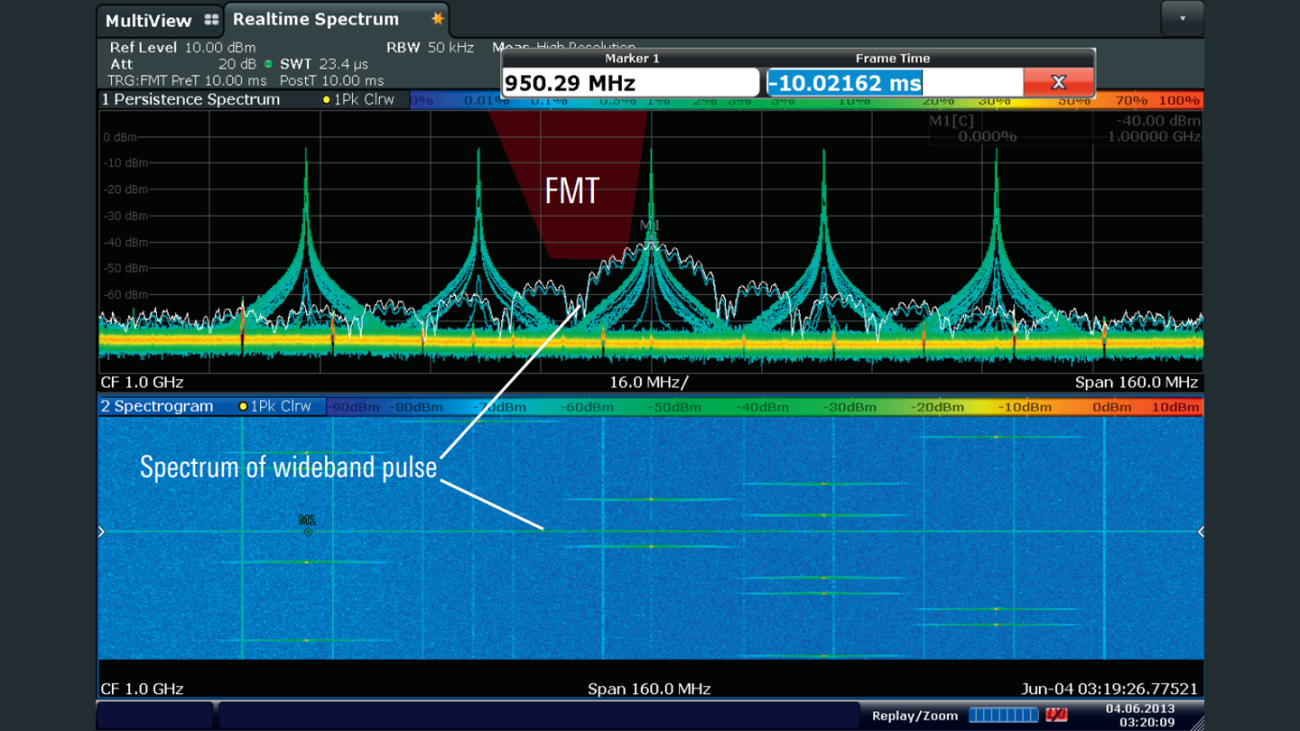Click the right arrow indicator beside the spectrogram
The width and height of the screenshot is (1300, 731).
click(1200, 532)
